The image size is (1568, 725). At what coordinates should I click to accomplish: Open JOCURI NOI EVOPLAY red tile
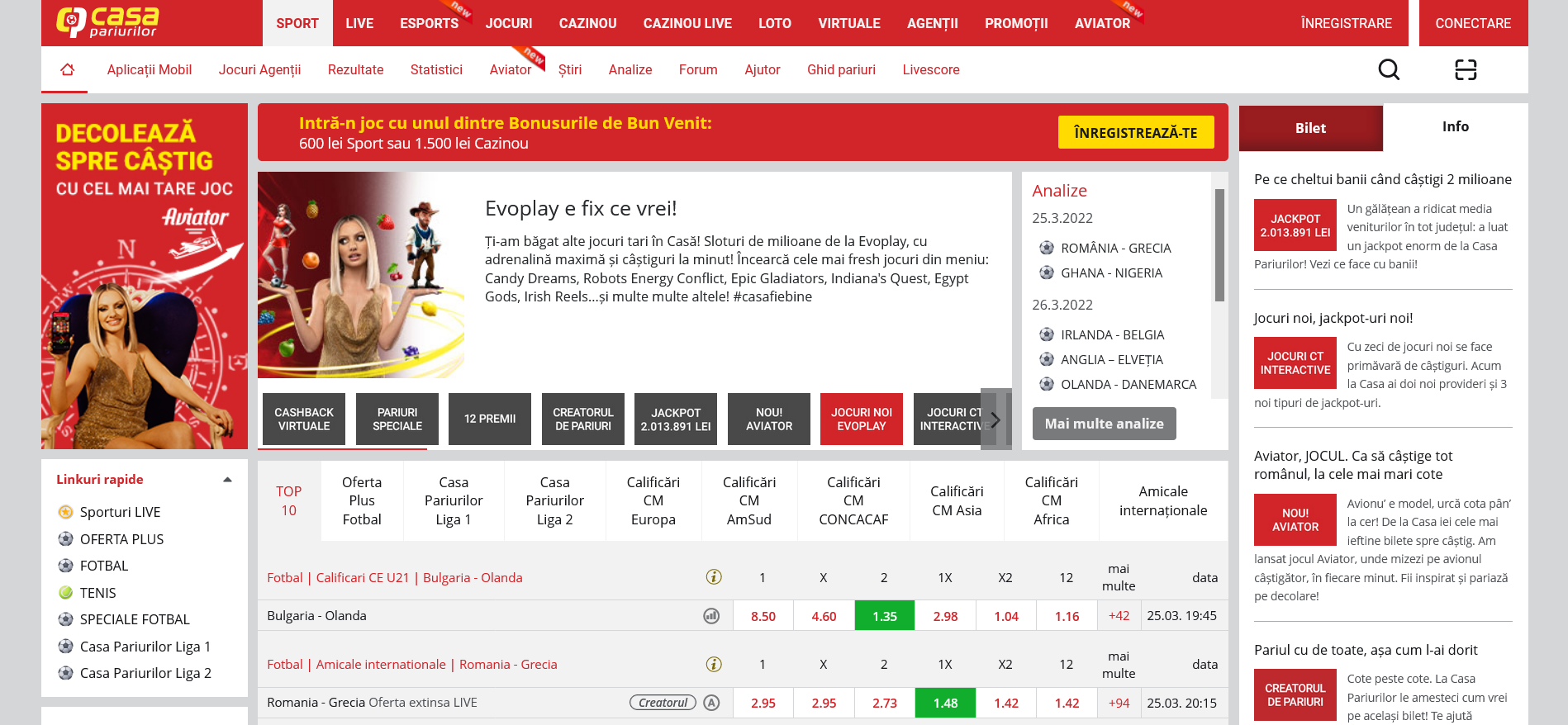click(x=862, y=419)
